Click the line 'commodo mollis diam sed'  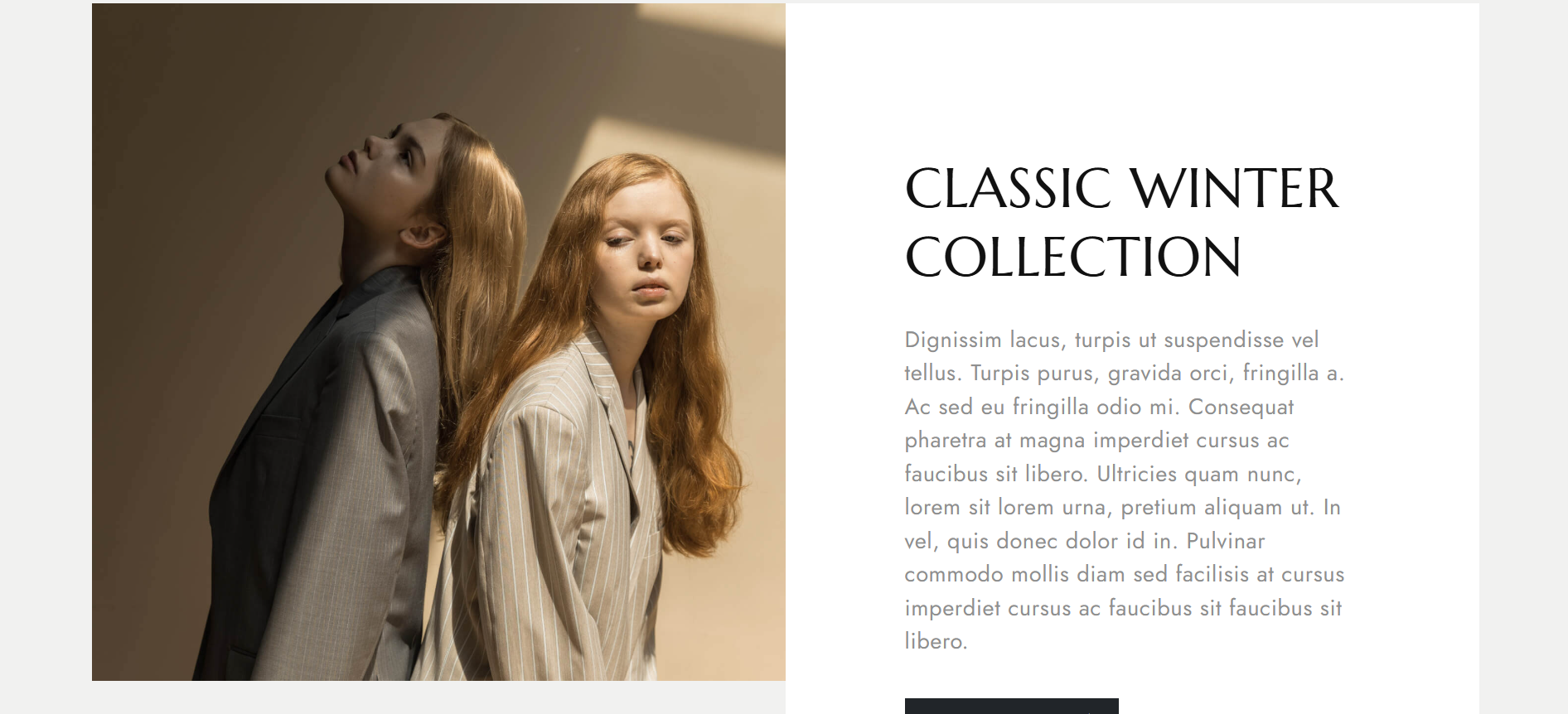(1125, 575)
